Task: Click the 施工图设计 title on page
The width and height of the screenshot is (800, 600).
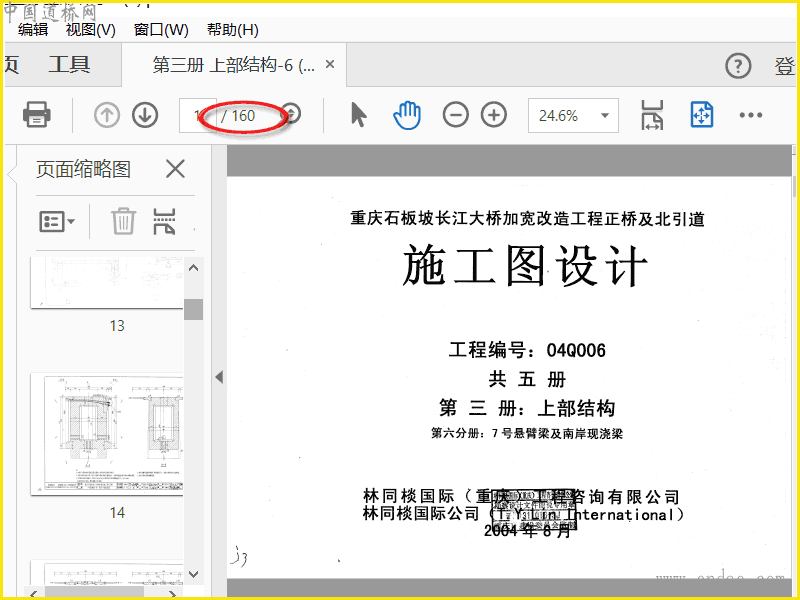Action: (x=526, y=265)
